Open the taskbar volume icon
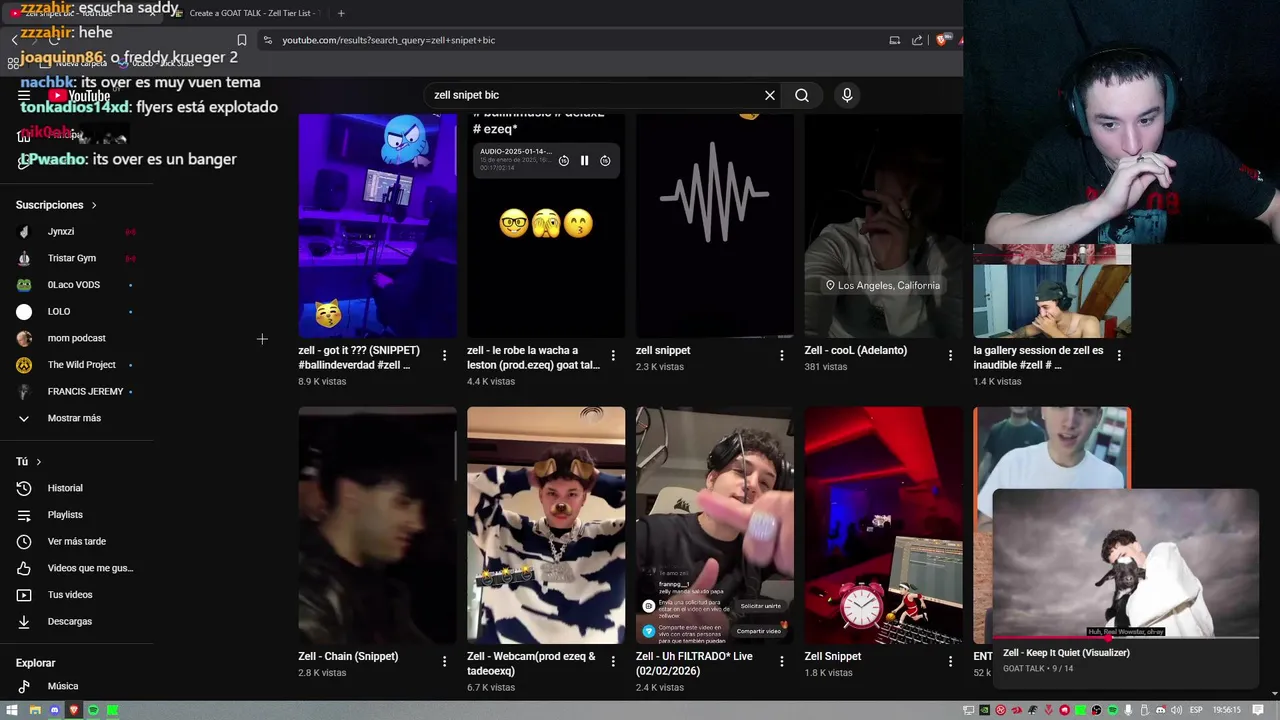The image size is (1280, 720). click(x=1175, y=710)
